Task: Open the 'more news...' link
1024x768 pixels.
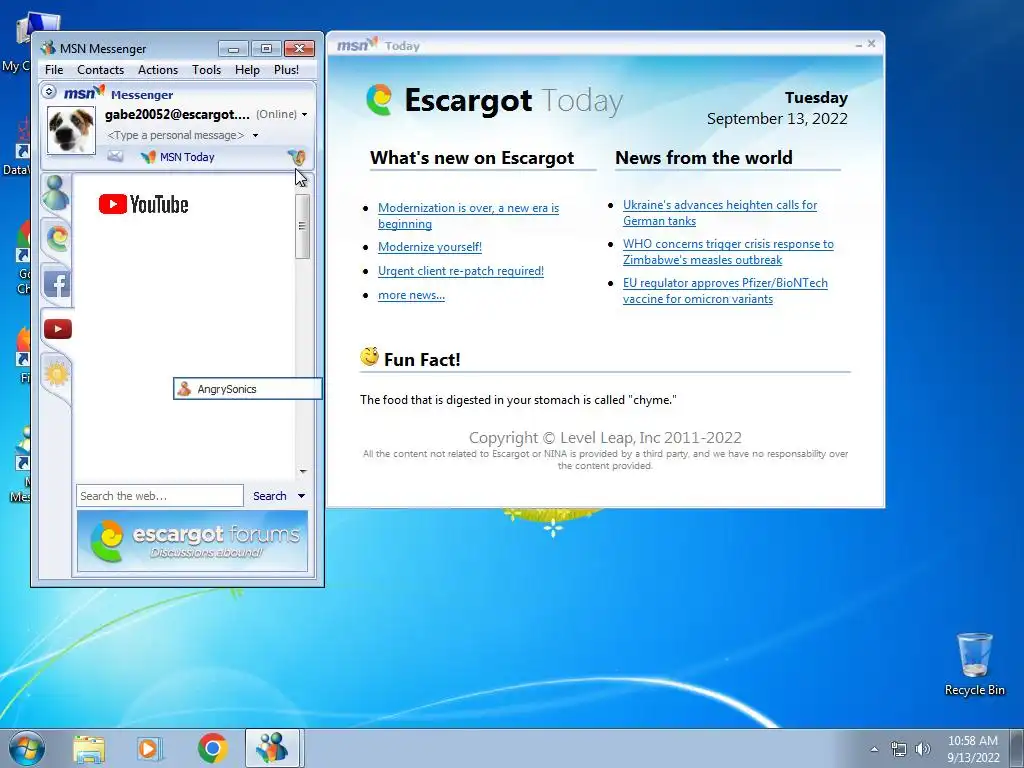Action: point(411,295)
